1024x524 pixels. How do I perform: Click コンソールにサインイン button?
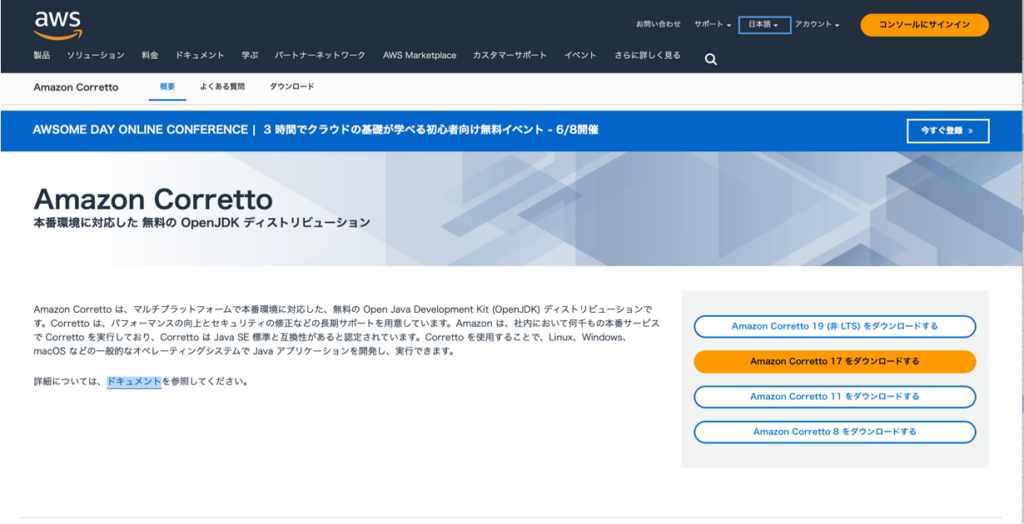pyautogui.click(x=924, y=25)
